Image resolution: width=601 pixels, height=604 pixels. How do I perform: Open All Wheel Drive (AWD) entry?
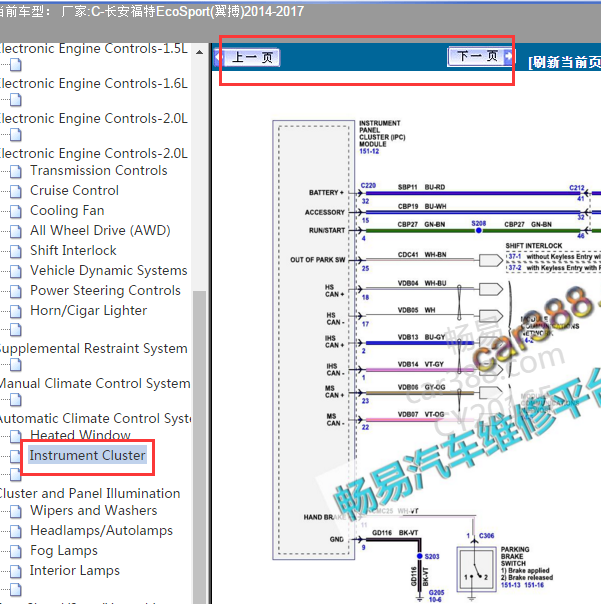pos(100,230)
